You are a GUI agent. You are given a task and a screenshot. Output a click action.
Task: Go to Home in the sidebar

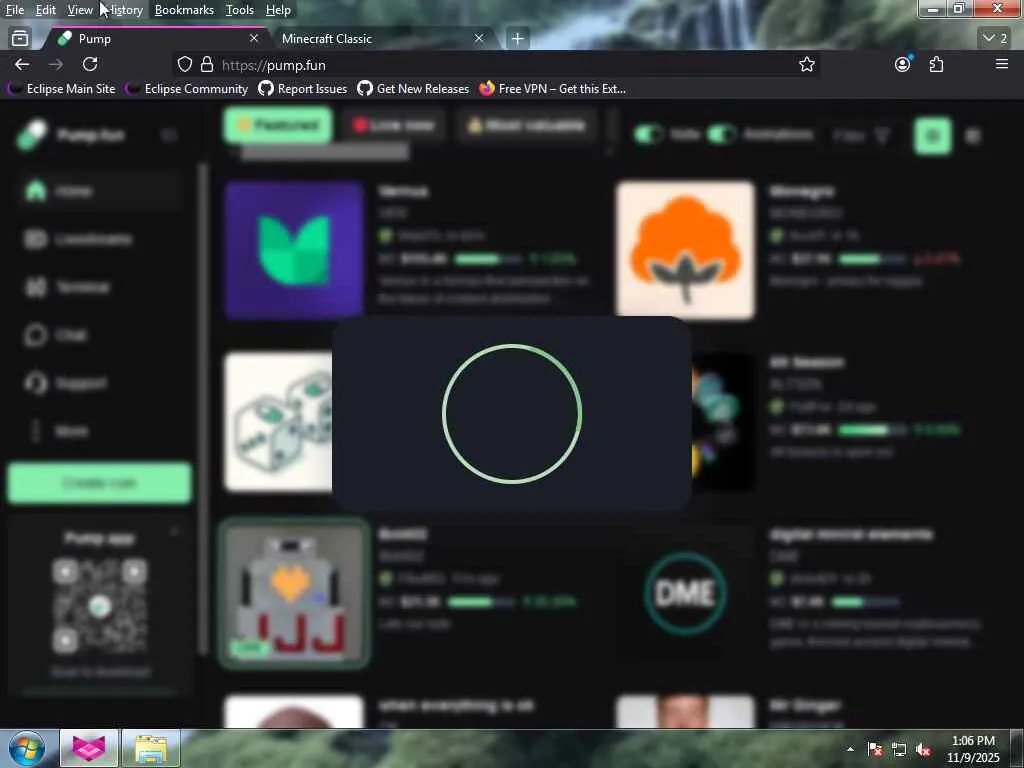click(x=98, y=191)
